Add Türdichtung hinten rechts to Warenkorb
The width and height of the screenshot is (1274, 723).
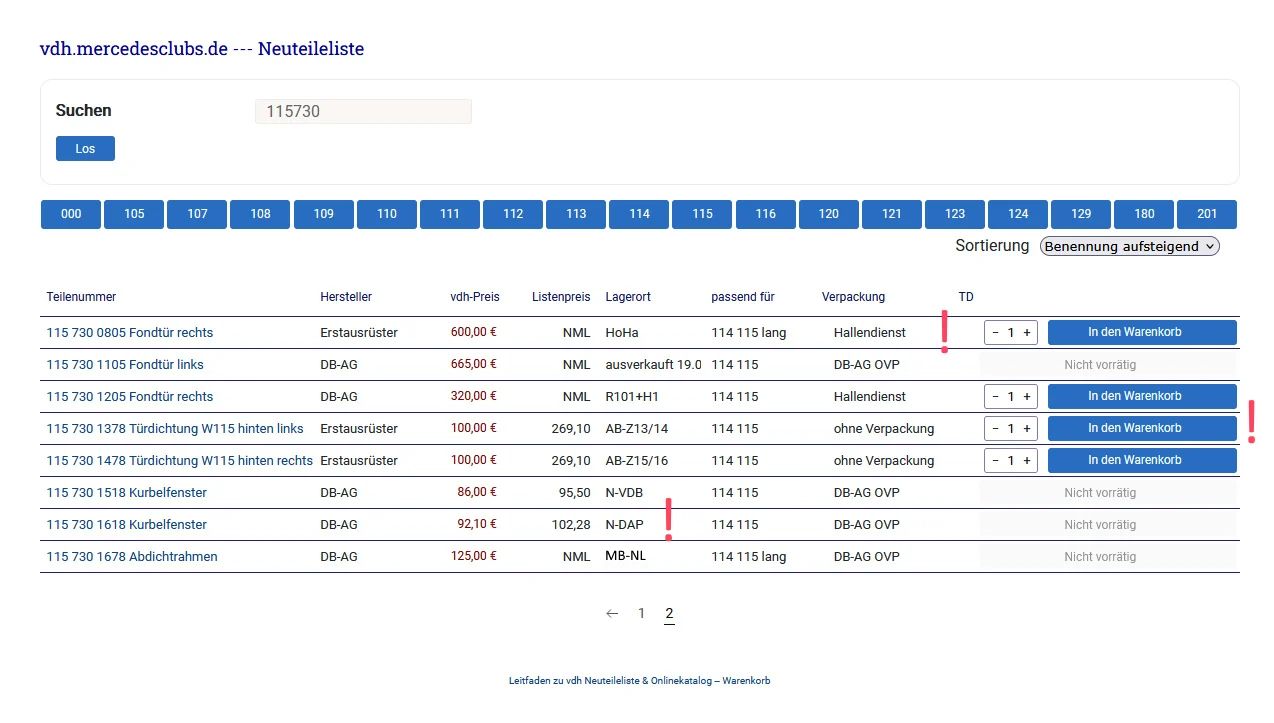[x=1141, y=461]
